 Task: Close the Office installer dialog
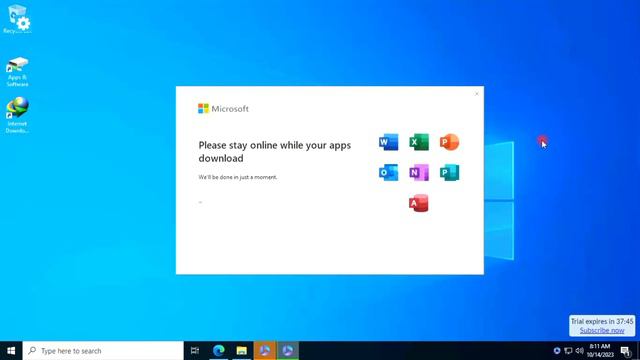(x=476, y=94)
